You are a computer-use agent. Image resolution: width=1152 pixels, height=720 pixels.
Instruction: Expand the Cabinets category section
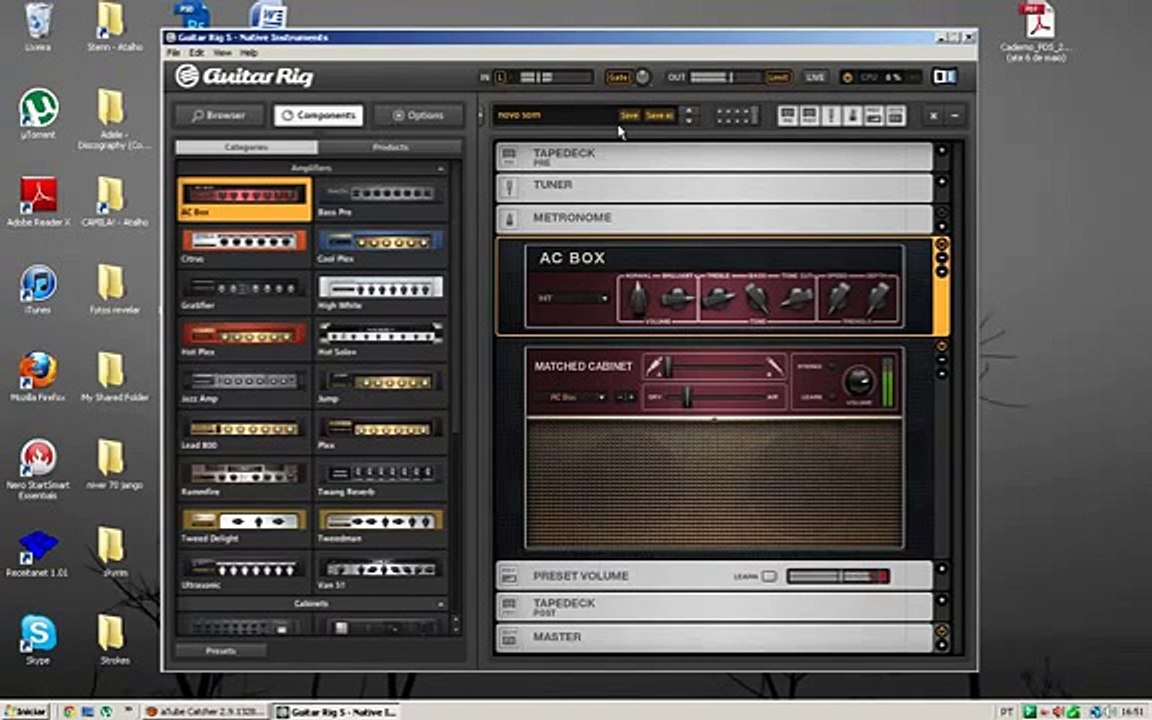coord(441,604)
